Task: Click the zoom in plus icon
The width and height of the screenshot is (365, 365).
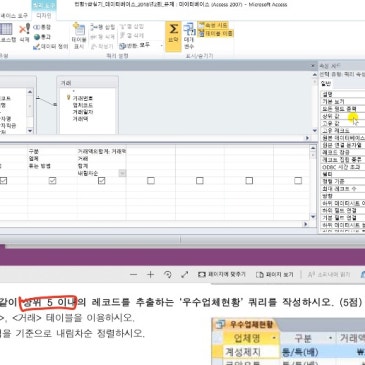Action: 150,275
